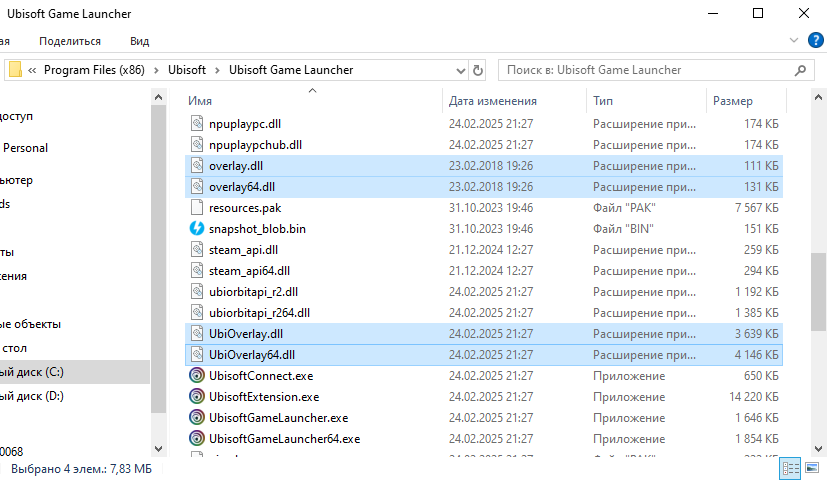Click the navigation pane scroll down arrow

[158, 449]
